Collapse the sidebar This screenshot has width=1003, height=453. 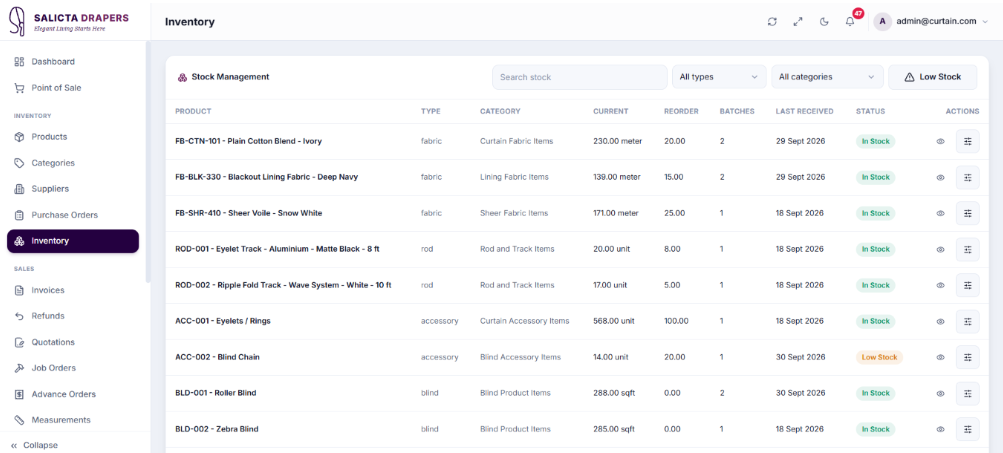point(35,445)
